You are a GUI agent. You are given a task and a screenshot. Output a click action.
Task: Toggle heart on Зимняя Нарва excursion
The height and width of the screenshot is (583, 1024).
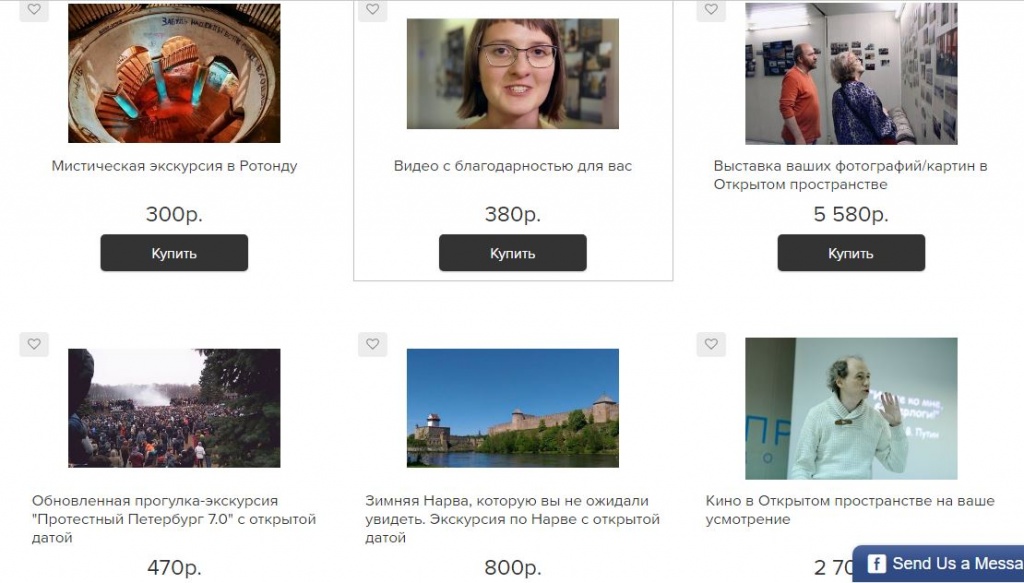(372, 344)
